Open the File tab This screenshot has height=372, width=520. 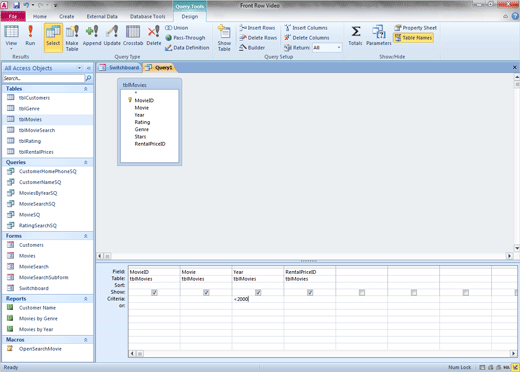[13, 16]
